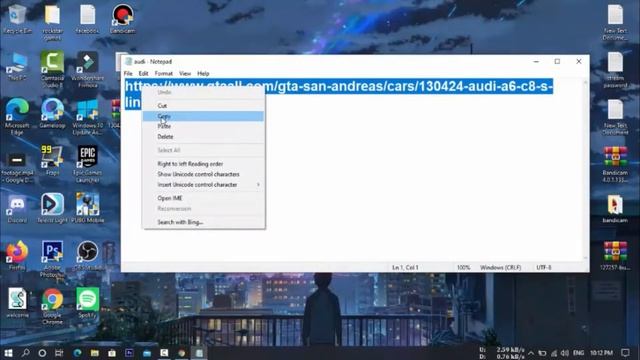Click the Windows (CRLF) status entry

[501, 268]
